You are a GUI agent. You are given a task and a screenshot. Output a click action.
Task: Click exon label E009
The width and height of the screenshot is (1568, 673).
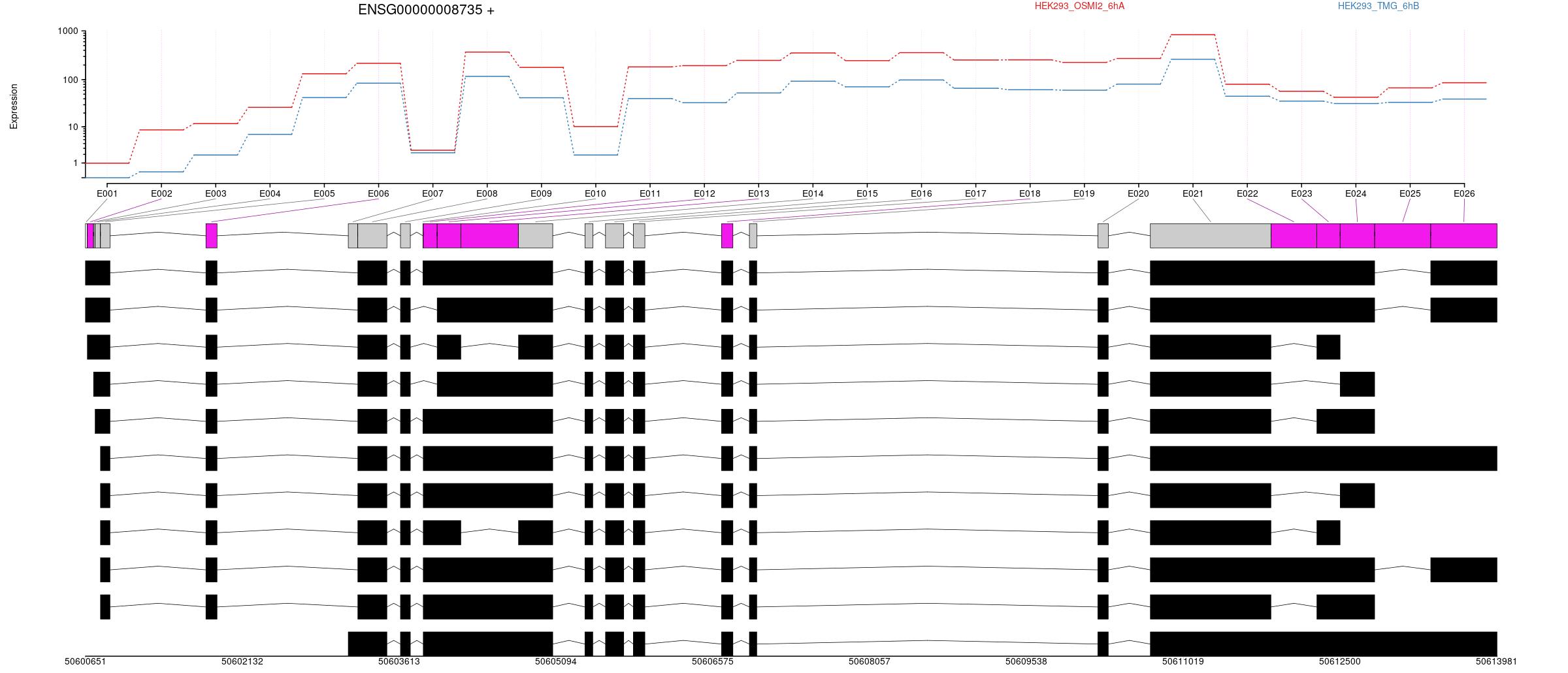(541, 193)
